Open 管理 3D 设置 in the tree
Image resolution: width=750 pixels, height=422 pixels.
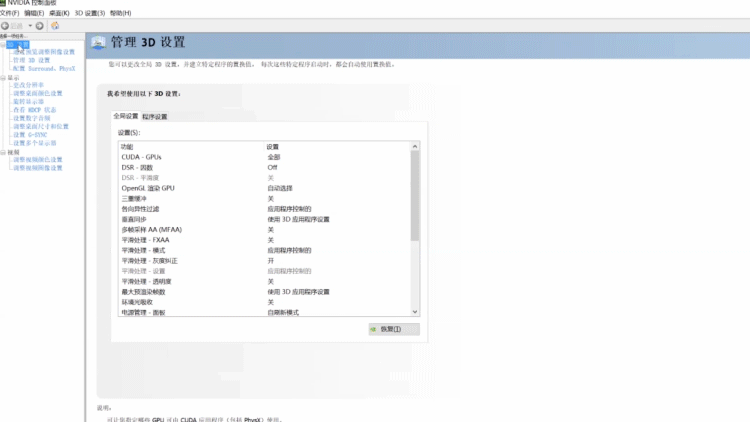pyautogui.click(x=32, y=60)
